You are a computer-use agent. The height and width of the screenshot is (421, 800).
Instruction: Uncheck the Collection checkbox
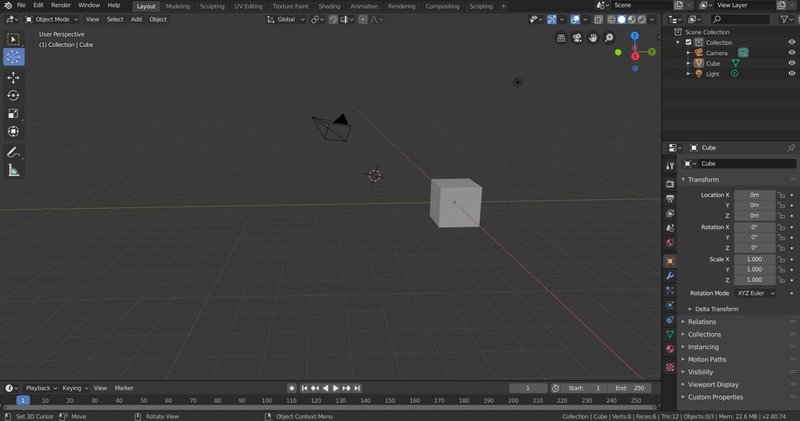[x=688, y=42]
